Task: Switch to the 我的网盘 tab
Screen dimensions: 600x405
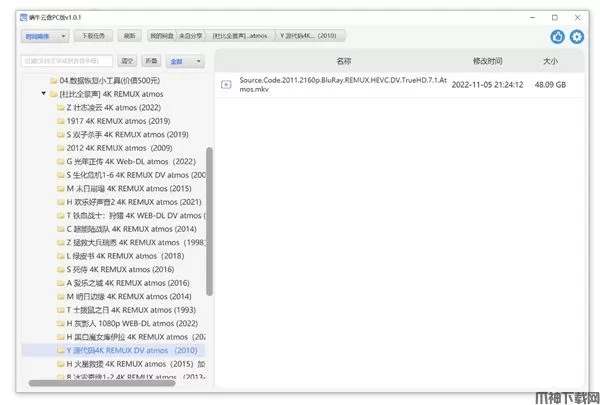Action: (x=162, y=36)
